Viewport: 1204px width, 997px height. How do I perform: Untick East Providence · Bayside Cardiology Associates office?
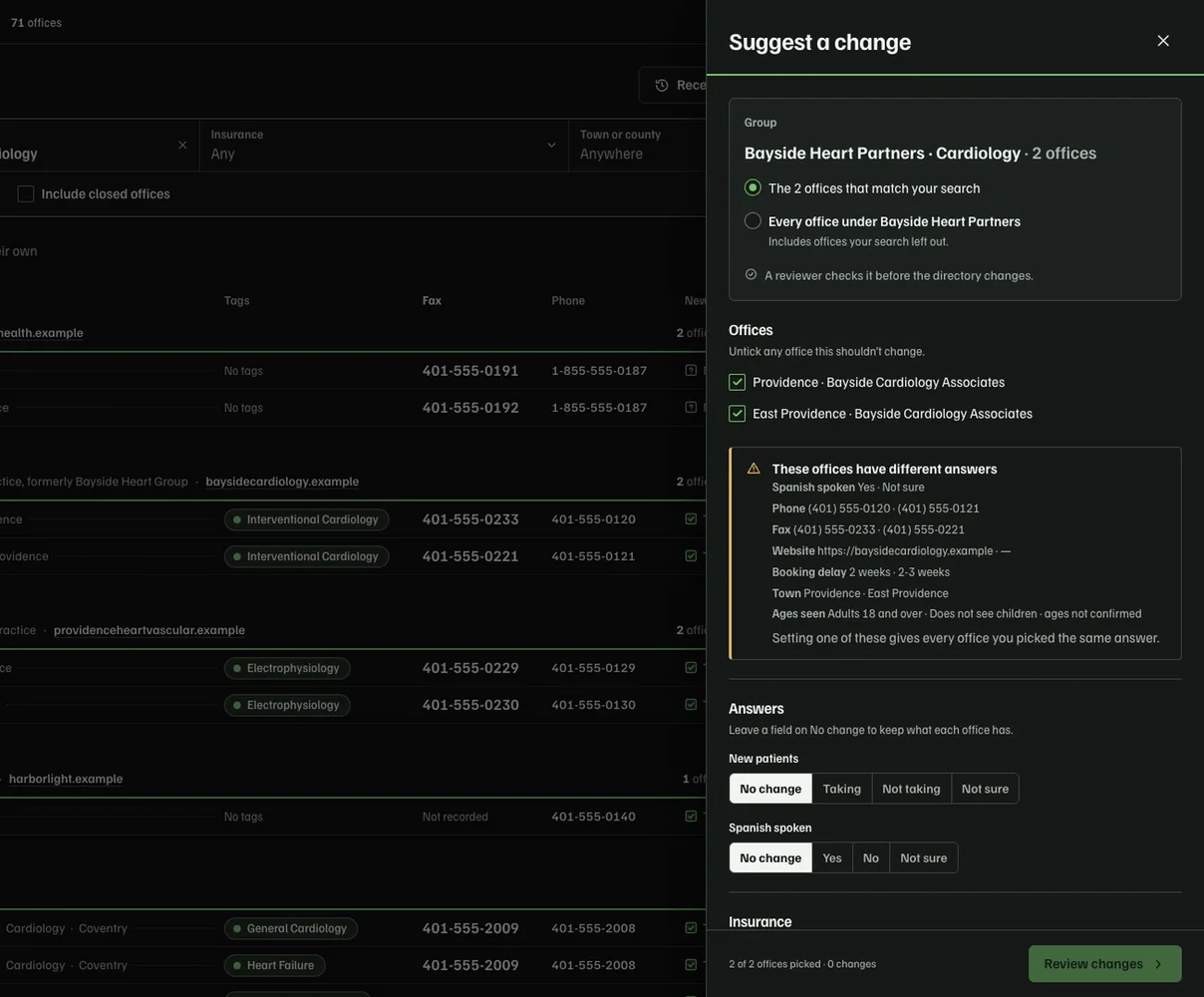(738, 414)
